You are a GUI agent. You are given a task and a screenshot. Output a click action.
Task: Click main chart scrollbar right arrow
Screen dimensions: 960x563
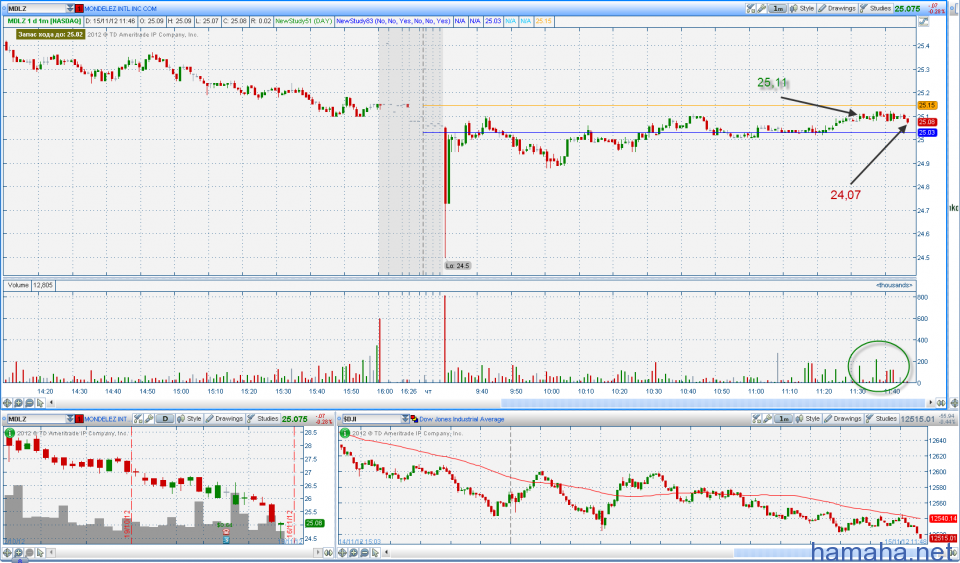point(931,403)
